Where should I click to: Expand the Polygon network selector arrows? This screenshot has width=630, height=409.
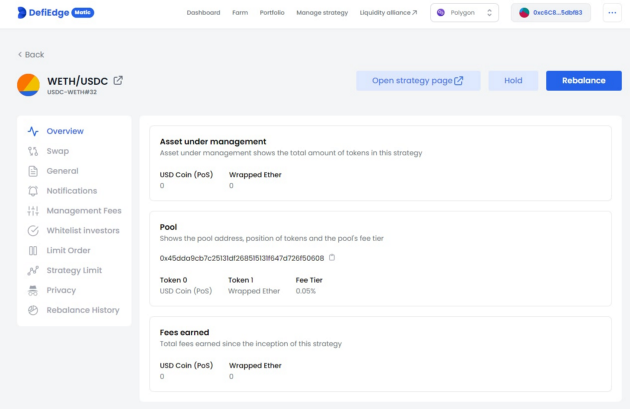click(x=489, y=12)
